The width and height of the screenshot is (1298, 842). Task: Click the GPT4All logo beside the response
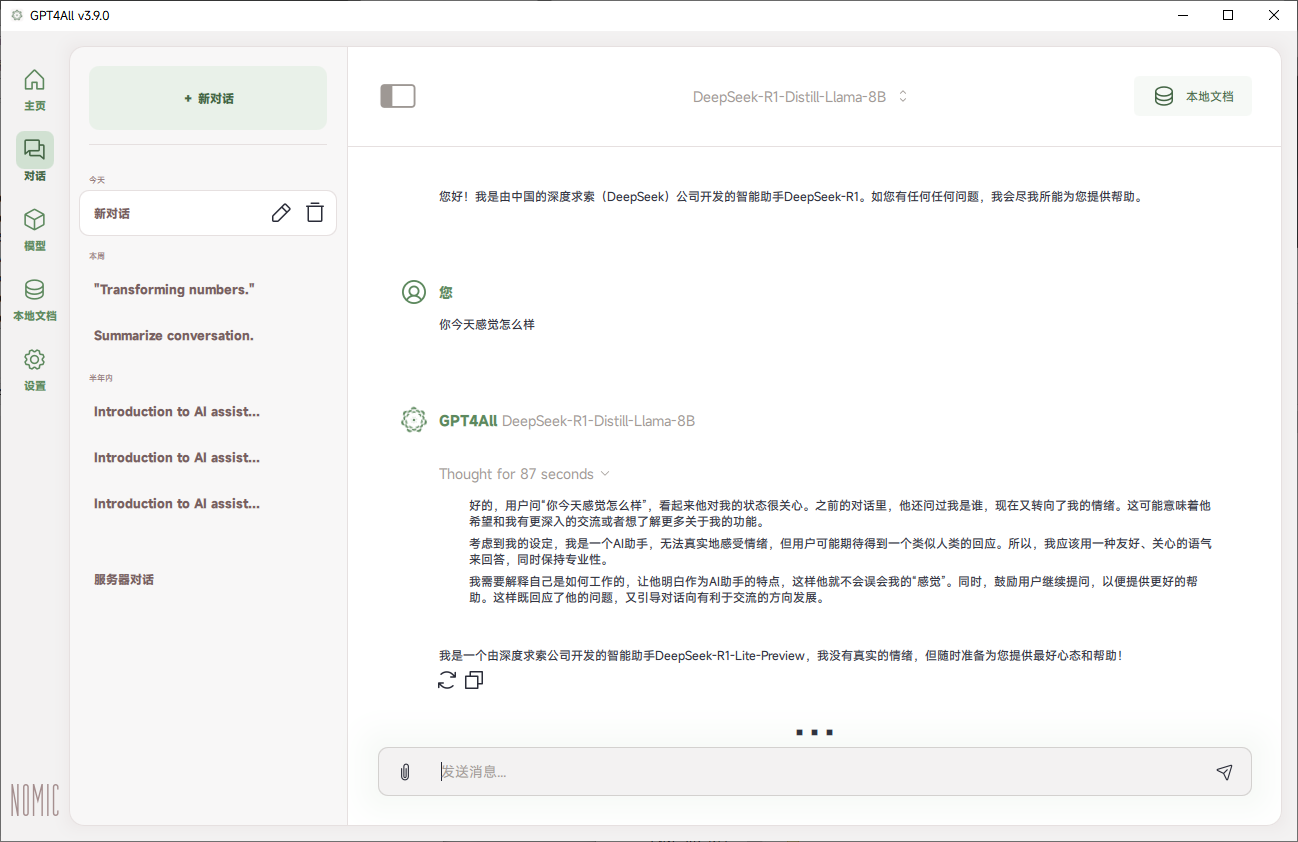pyautogui.click(x=414, y=421)
